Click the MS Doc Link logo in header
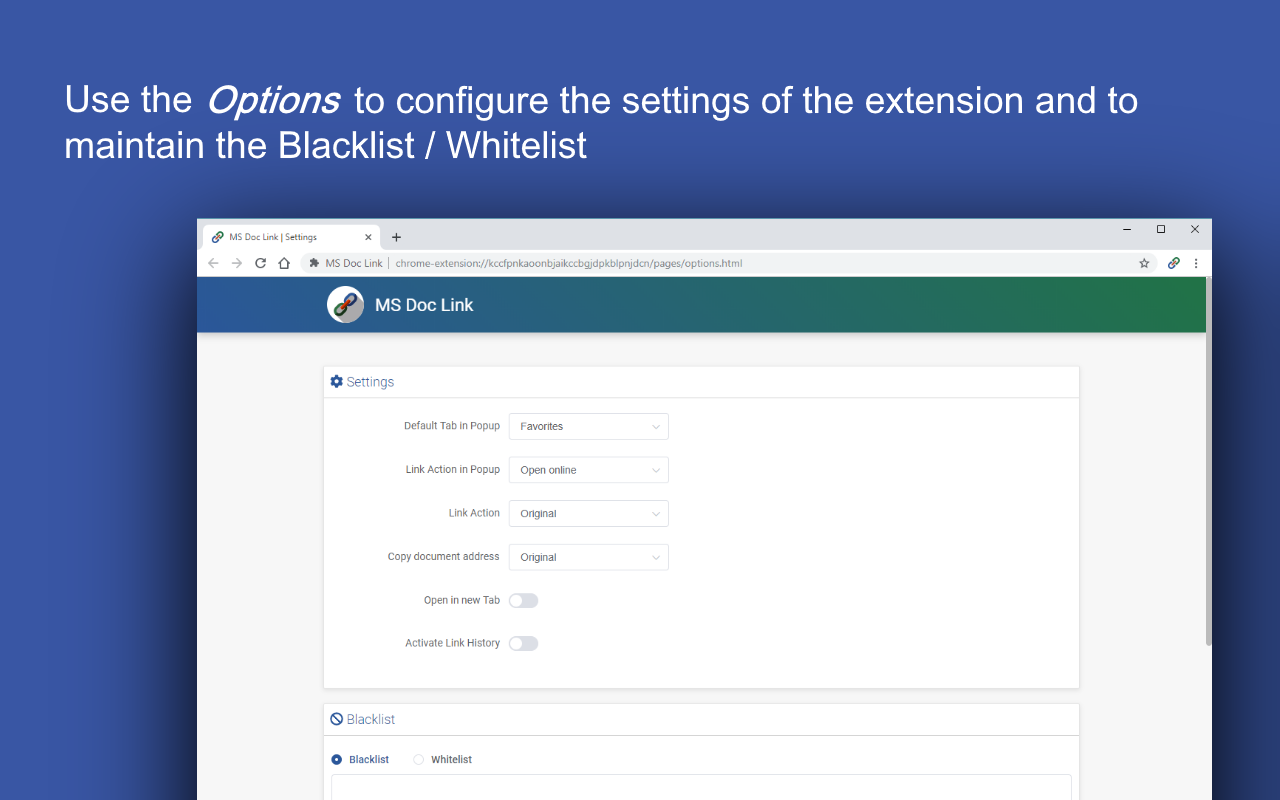 (x=345, y=305)
